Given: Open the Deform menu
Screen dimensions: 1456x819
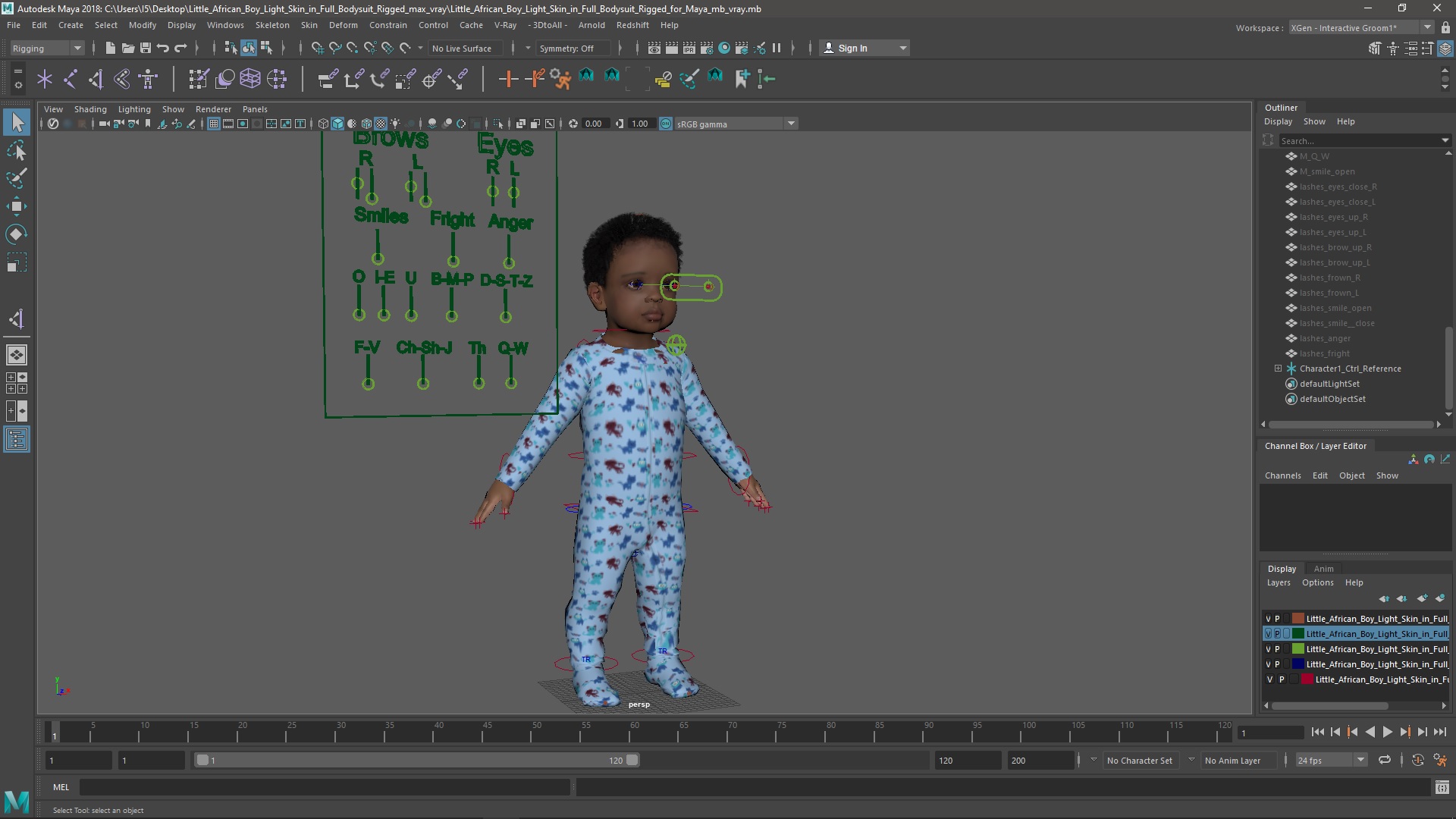Looking at the screenshot, I should point(343,25).
